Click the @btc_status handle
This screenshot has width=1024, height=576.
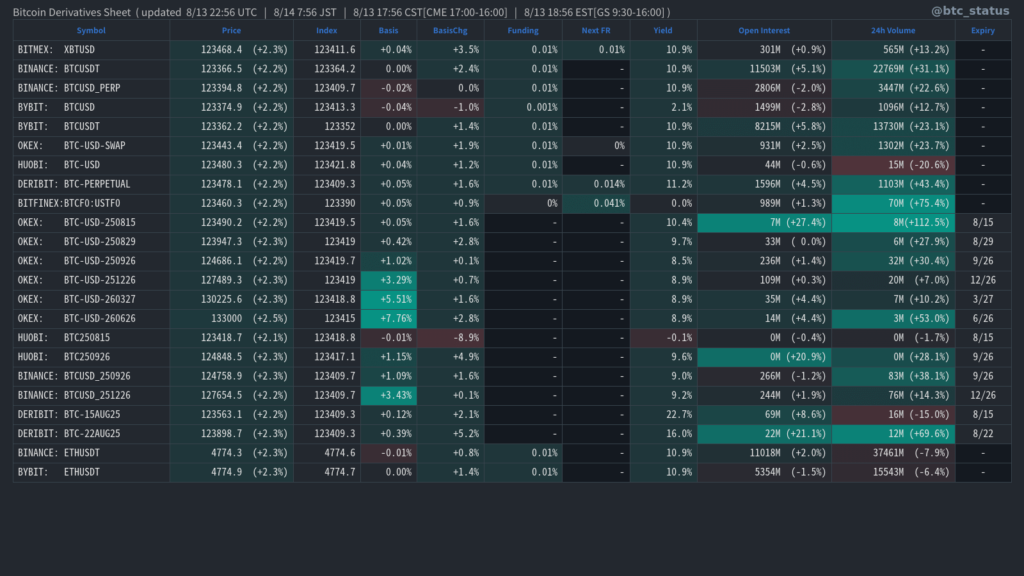(x=970, y=10)
